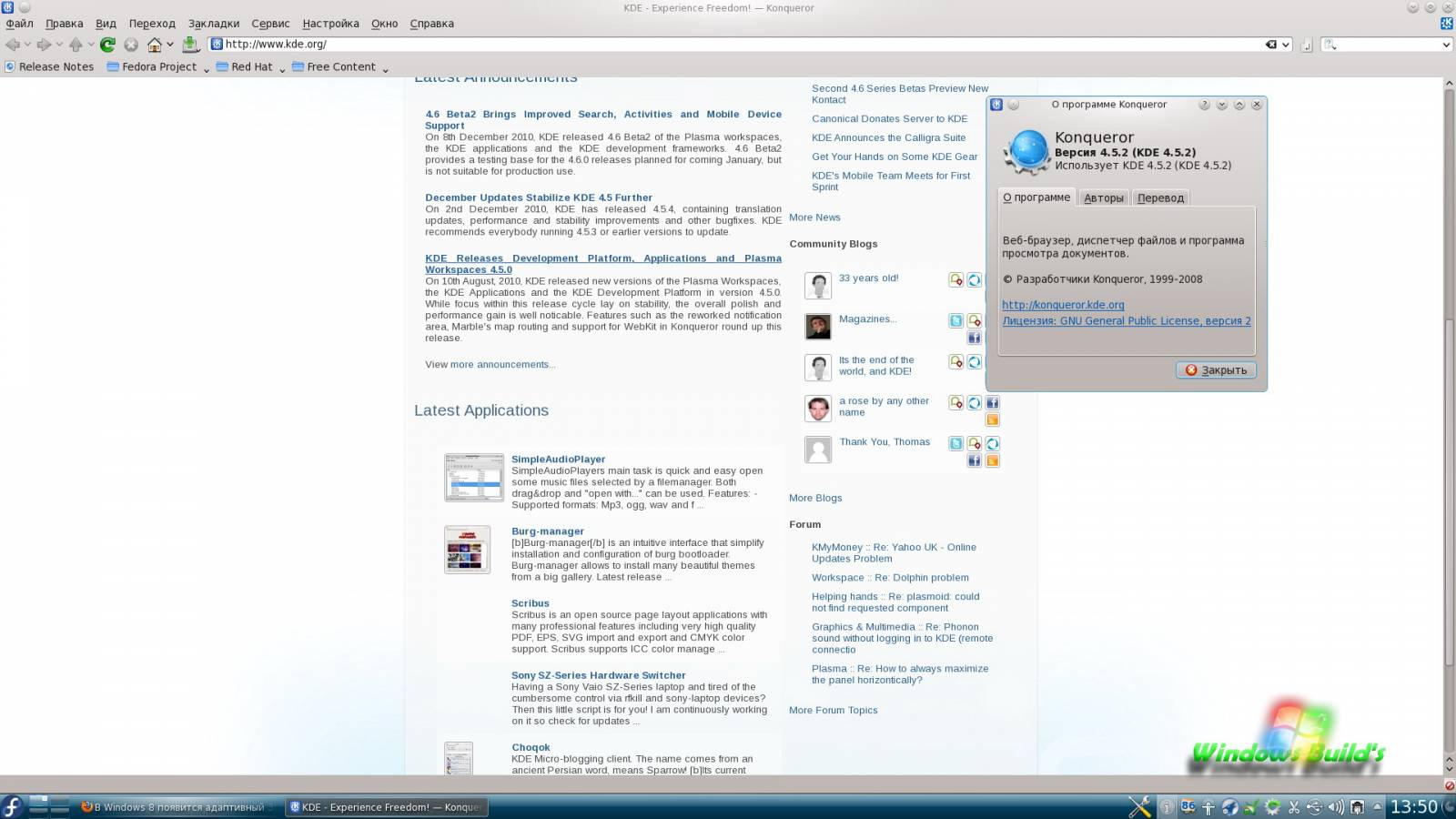Viewport: 1456px width, 819px height.
Task: Click the '33 years old!' blog avatar
Action: click(818, 286)
